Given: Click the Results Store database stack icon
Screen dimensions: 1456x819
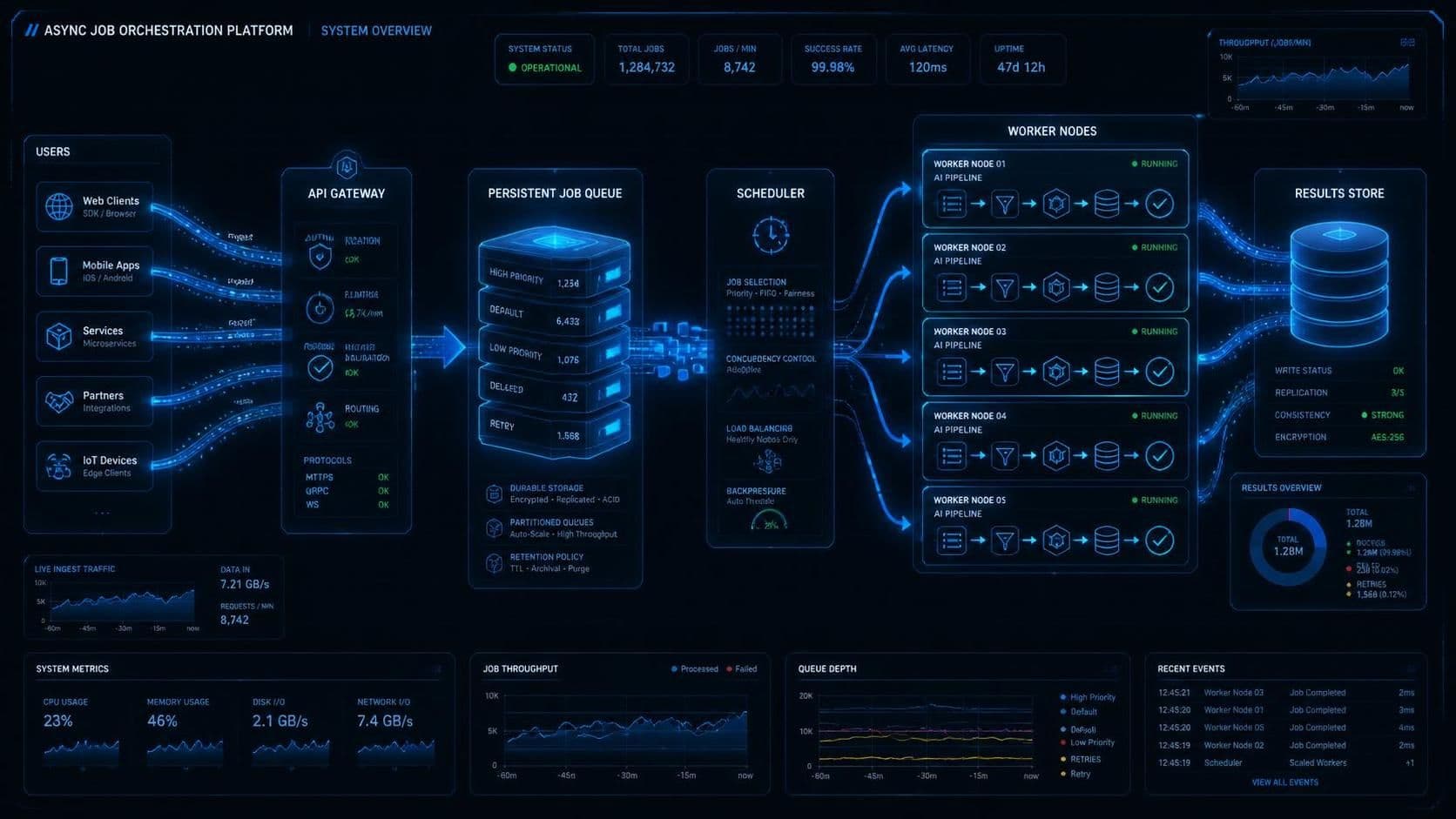Looking at the screenshot, I should [x=1338, y=283].
